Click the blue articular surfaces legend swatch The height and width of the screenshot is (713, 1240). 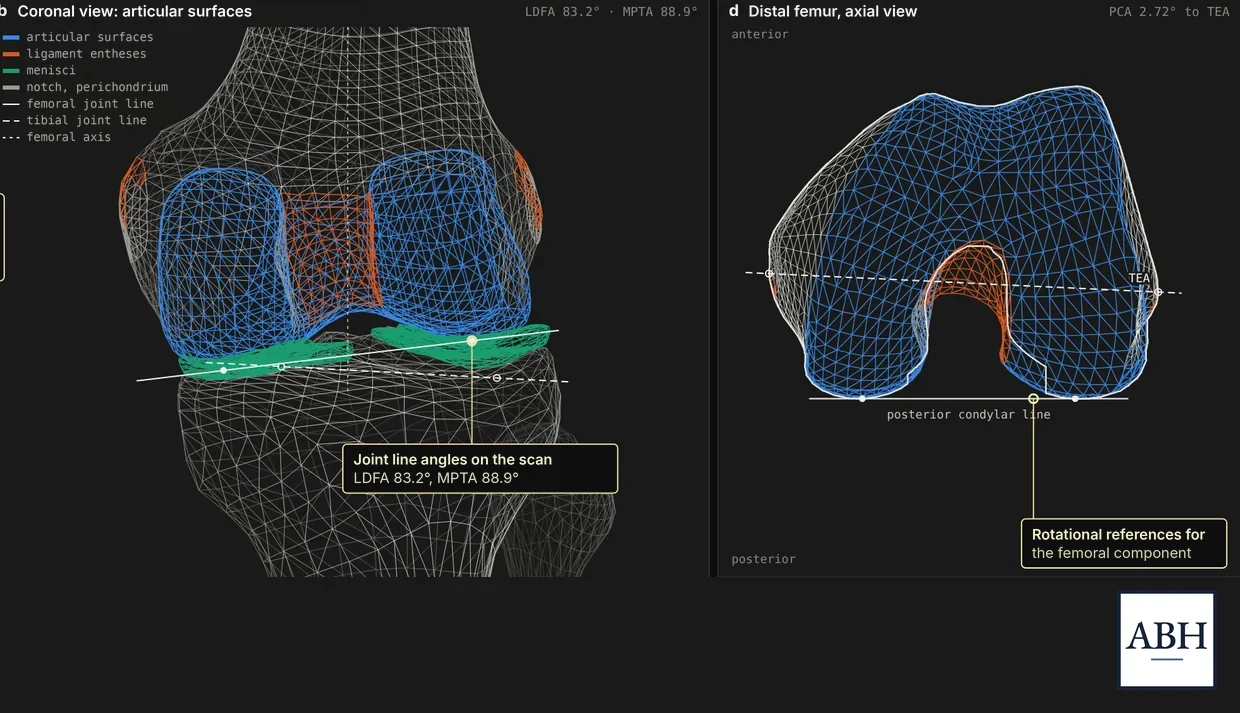click(x=11, y=37)
